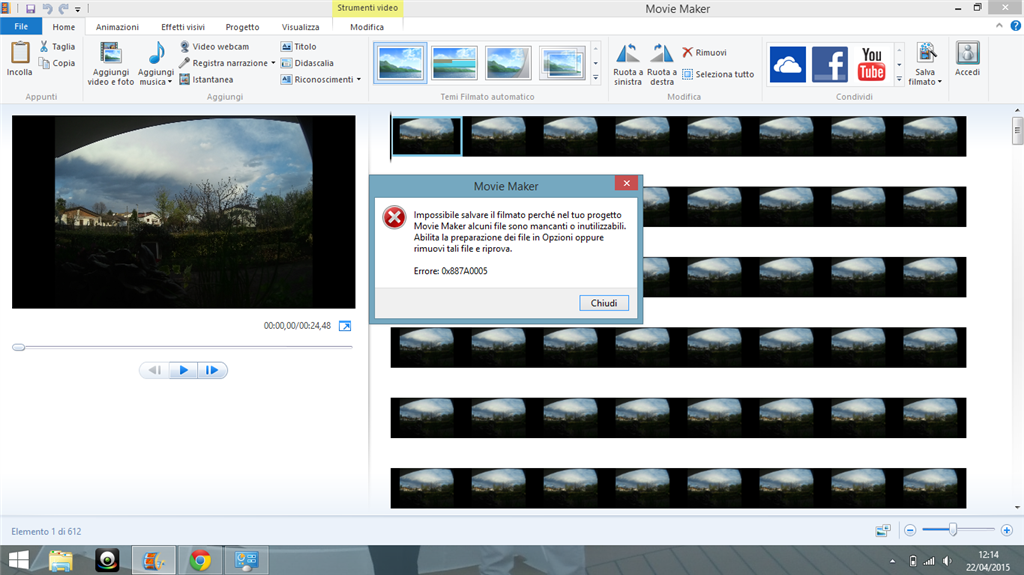Click the Incolla paste icon

[x=20, y=53]
